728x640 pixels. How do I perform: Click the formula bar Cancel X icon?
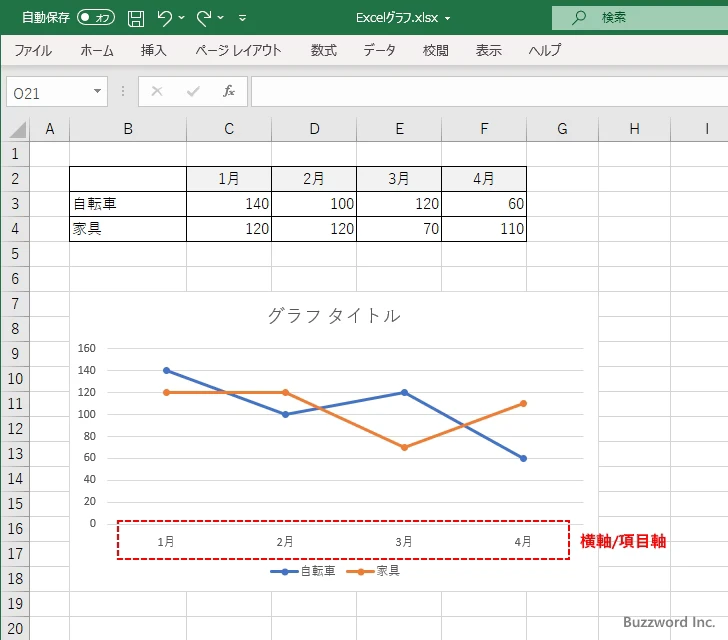[x=157, y=91]
